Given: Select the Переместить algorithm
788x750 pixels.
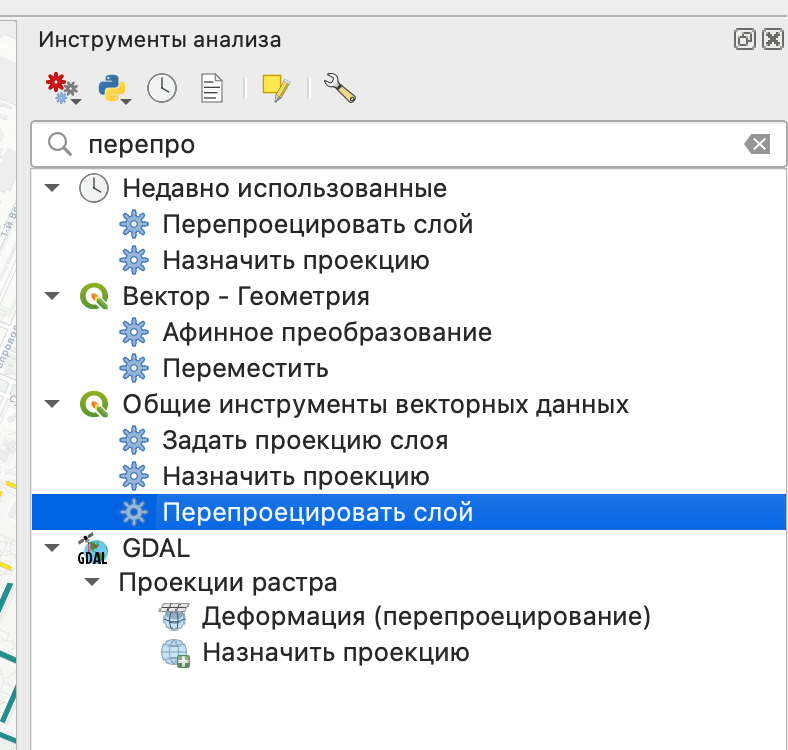Looking at the screenshot, I should pyautogui.click(x=245, y=368).
